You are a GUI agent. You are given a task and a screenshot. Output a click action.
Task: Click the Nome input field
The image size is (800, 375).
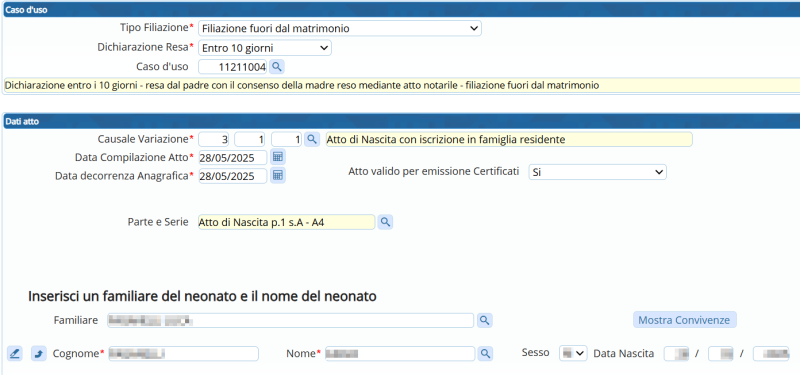click(400, 354)
